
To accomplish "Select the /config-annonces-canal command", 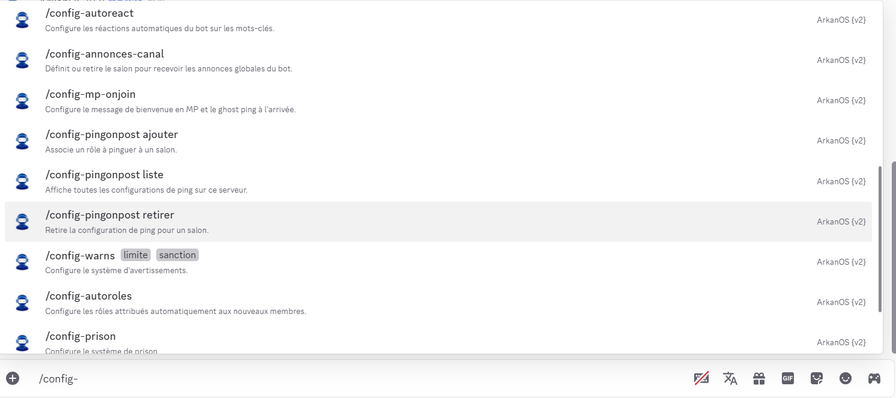I will (x=438, y=61).
